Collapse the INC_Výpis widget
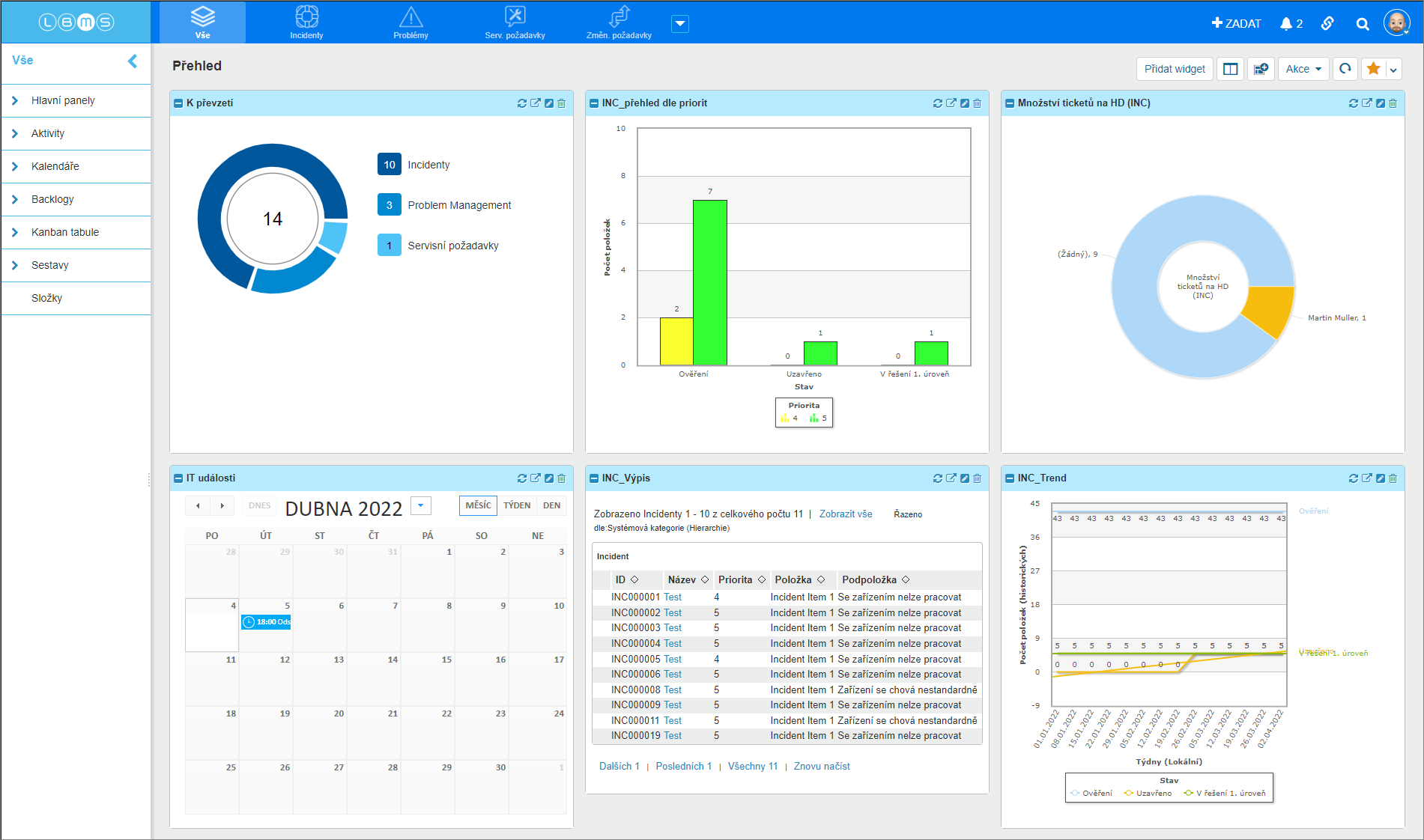Viewport: 1424px width, 840px height. pyautogui.click(x=594, y=478)
